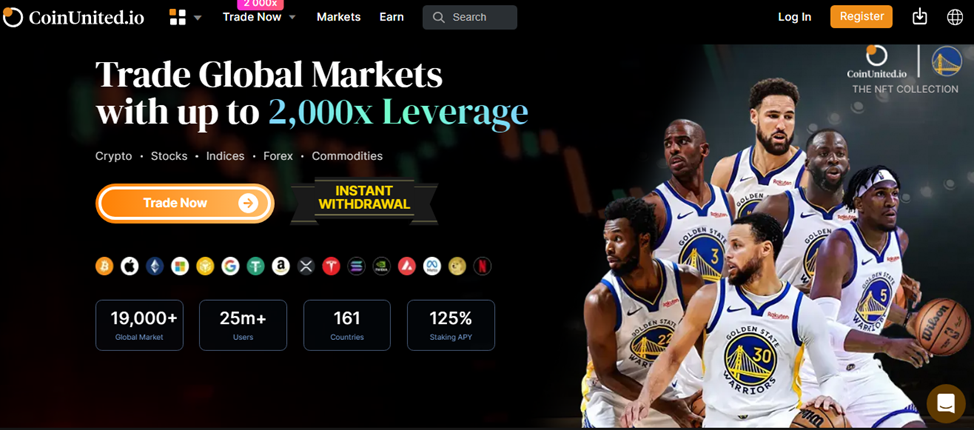Select the Amazon stock icon
The height and width of the screenshot is (430, 974).
click(281, 267)
